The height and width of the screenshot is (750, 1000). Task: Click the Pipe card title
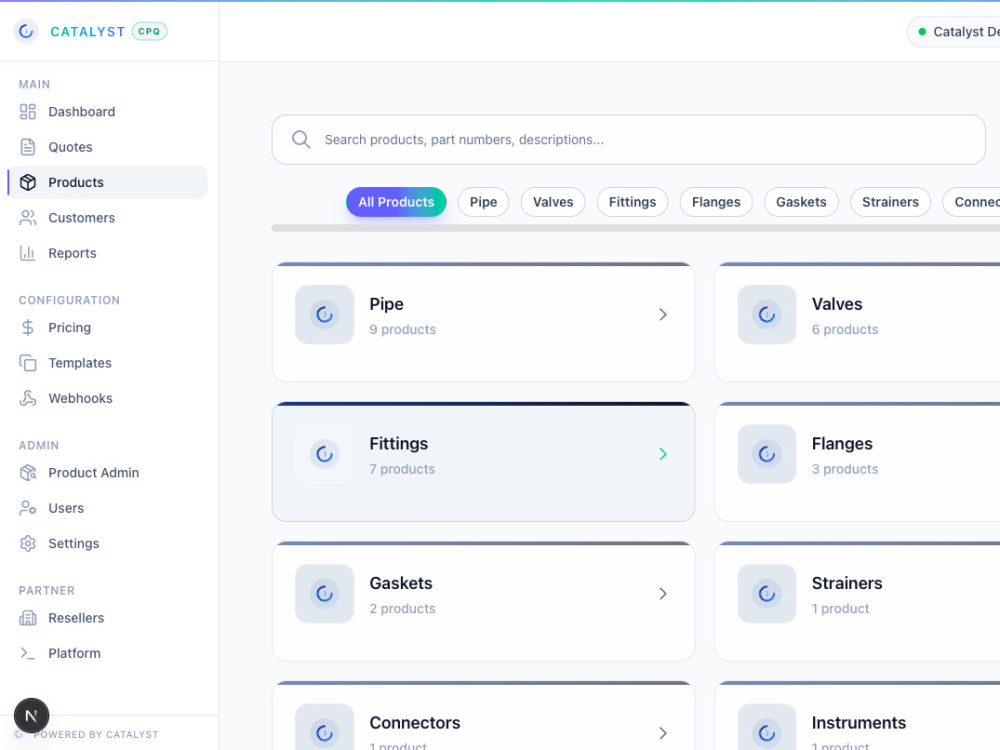point(386,304)
